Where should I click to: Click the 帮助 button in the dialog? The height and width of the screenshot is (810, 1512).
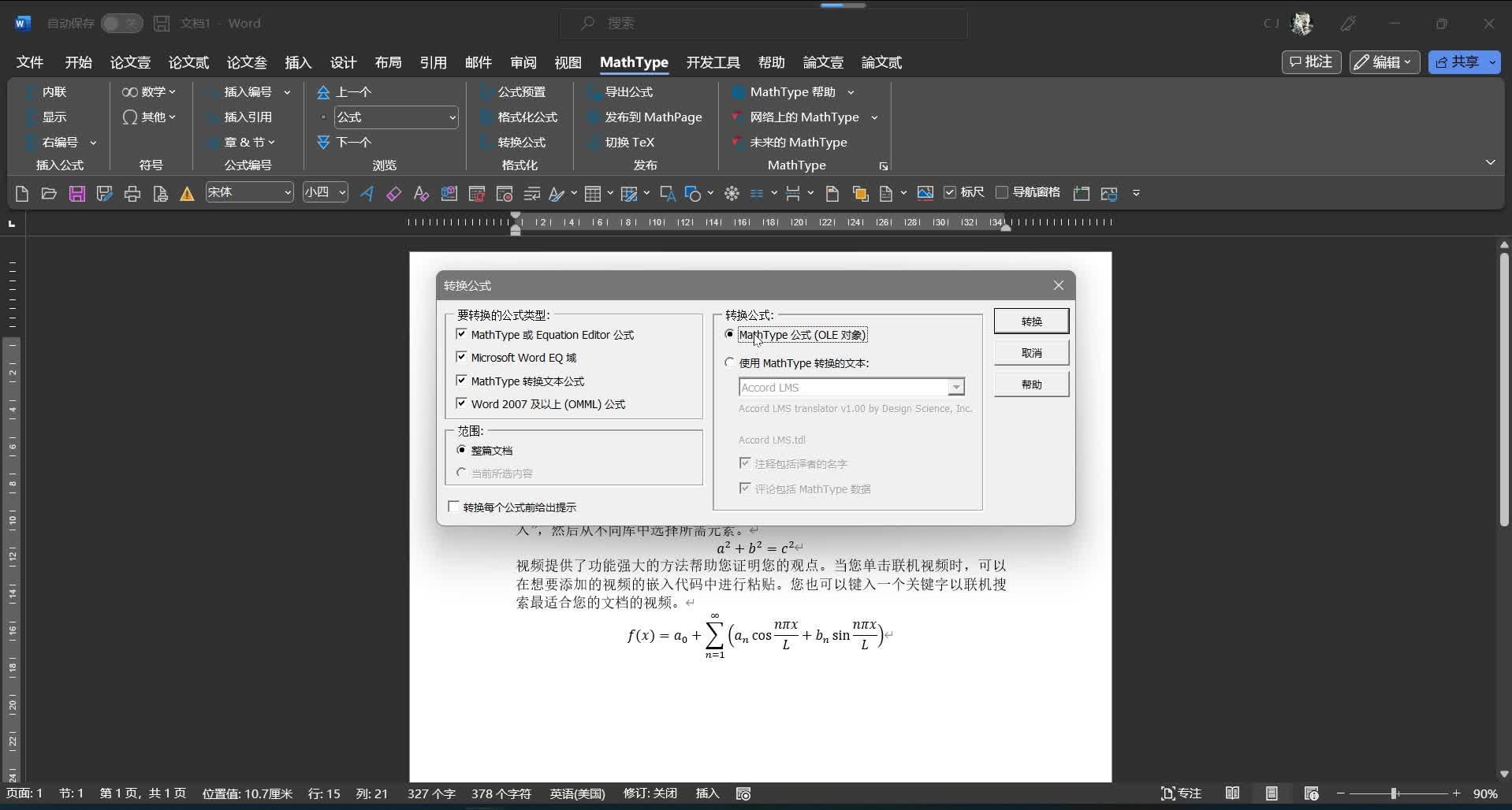(1031, 384)
